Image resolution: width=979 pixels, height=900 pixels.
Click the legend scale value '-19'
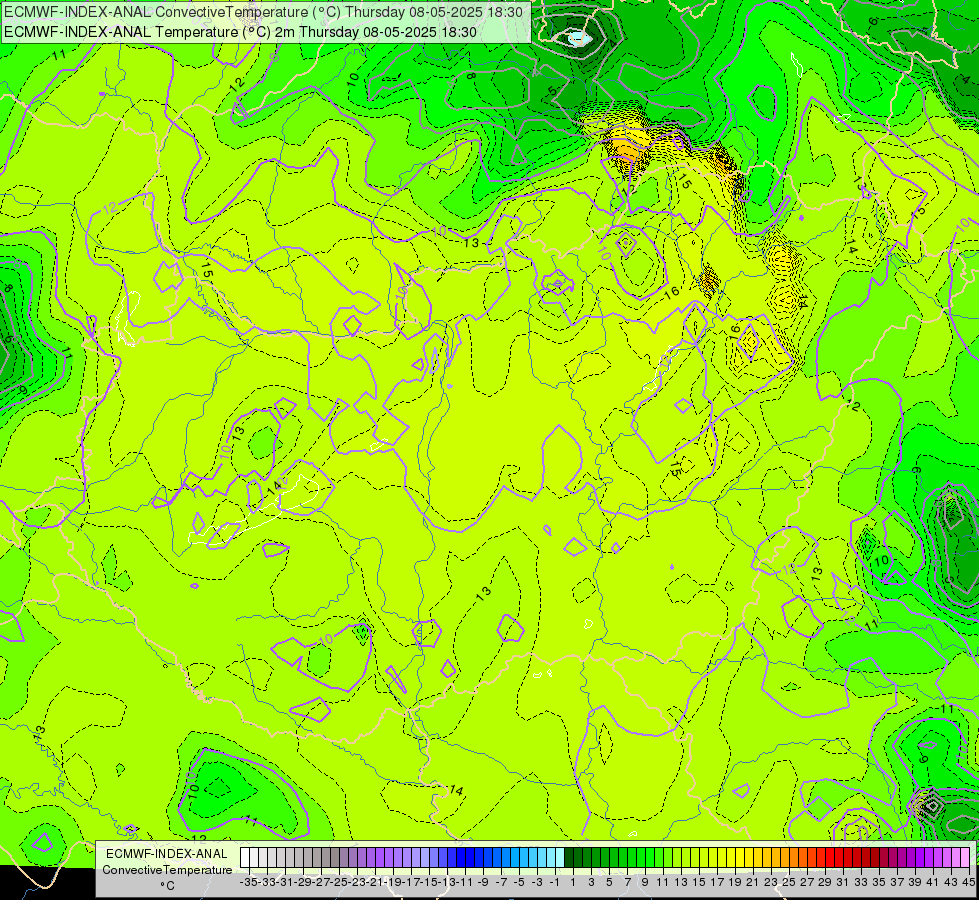393,882
